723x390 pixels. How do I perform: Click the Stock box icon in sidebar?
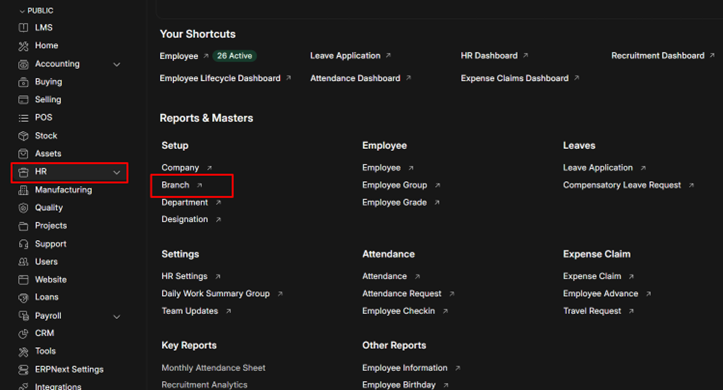tap(23, 136)
